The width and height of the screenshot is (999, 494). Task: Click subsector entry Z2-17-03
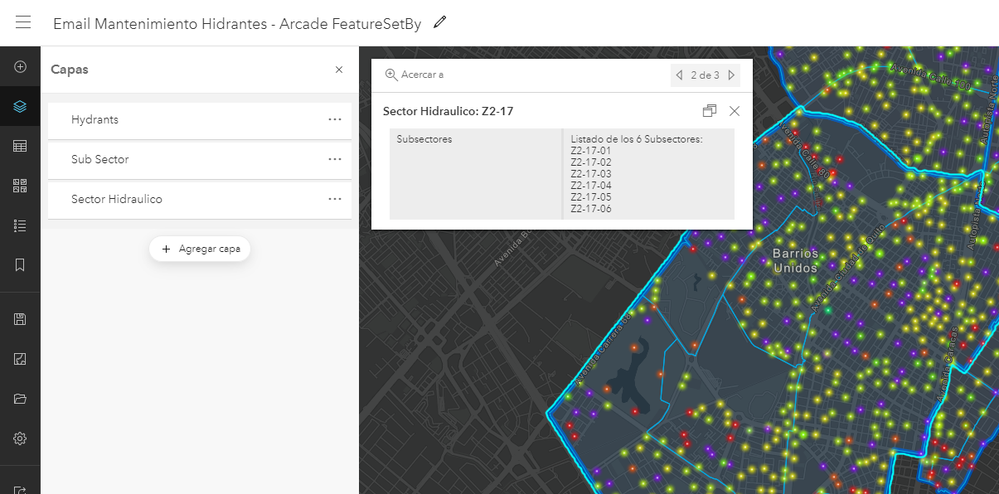point(591,174)
